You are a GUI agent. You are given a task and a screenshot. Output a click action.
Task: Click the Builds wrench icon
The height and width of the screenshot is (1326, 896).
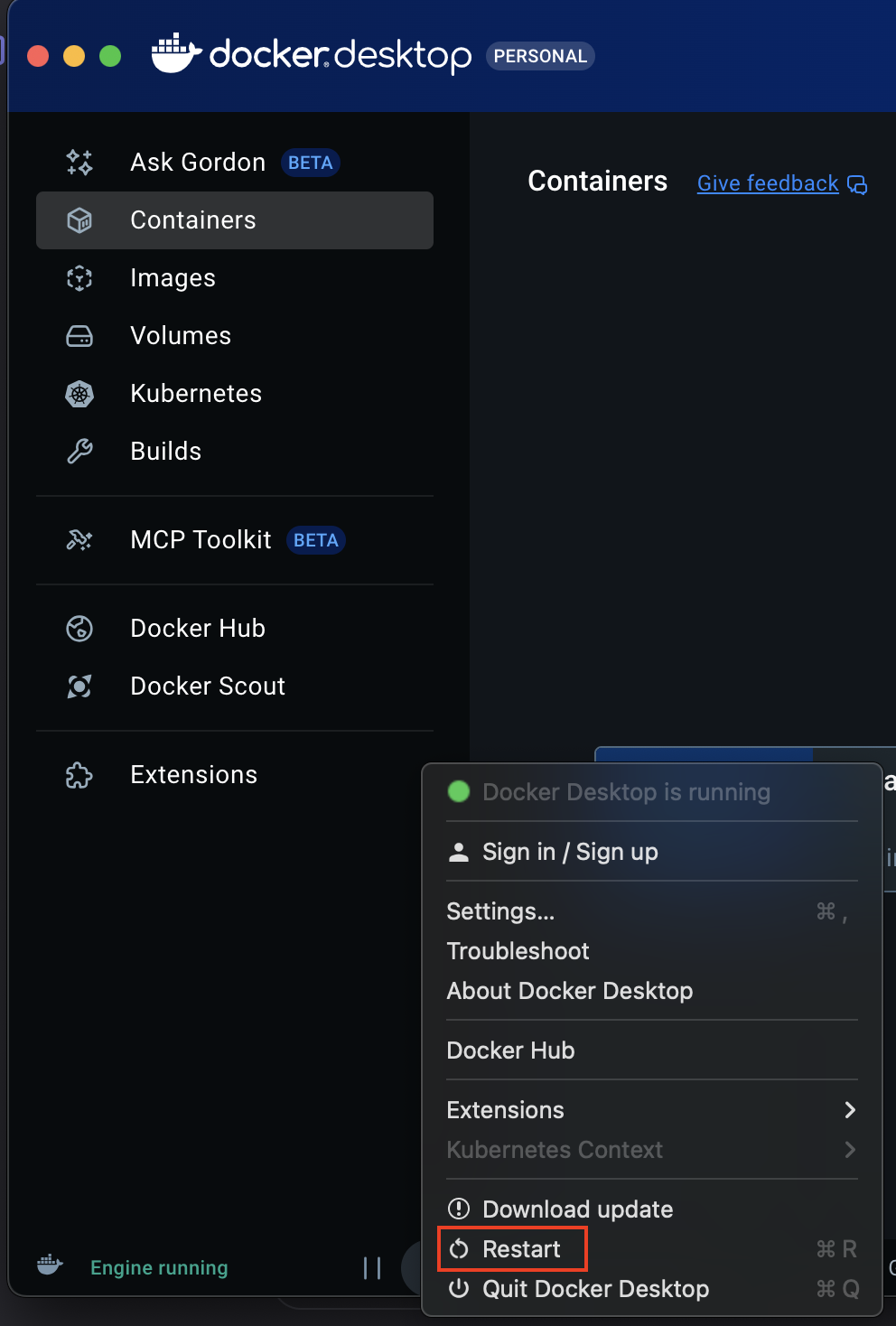[x=79, y=452]
